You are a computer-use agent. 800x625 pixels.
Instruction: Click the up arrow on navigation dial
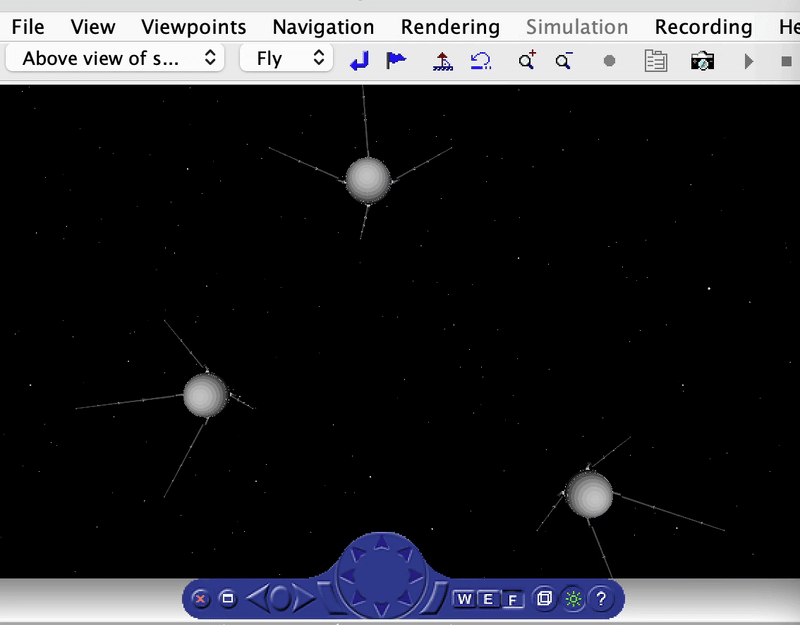381,544
